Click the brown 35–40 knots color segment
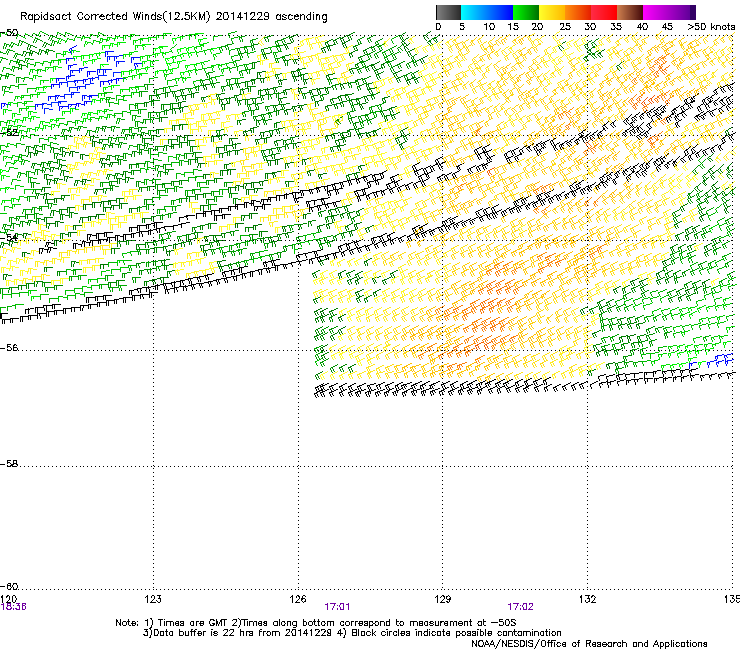Screen dimensions: 740x650 pos(630,12)
